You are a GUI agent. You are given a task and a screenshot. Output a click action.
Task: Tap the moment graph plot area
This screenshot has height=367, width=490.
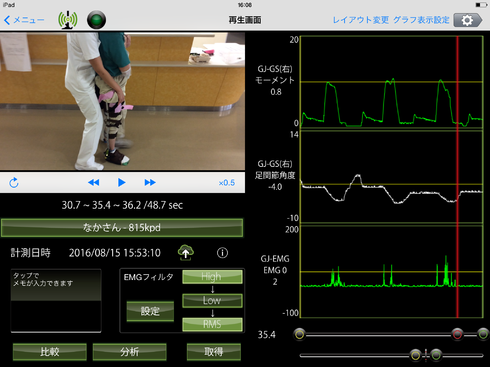click(x=392, y=82)
